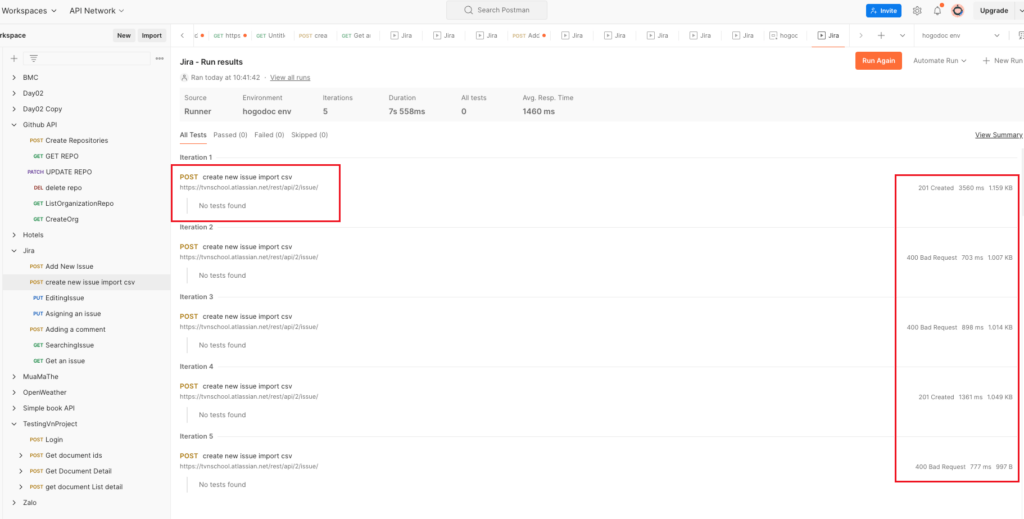
Task: Collapse the Jira collection
Action: (x=14, y=251)
